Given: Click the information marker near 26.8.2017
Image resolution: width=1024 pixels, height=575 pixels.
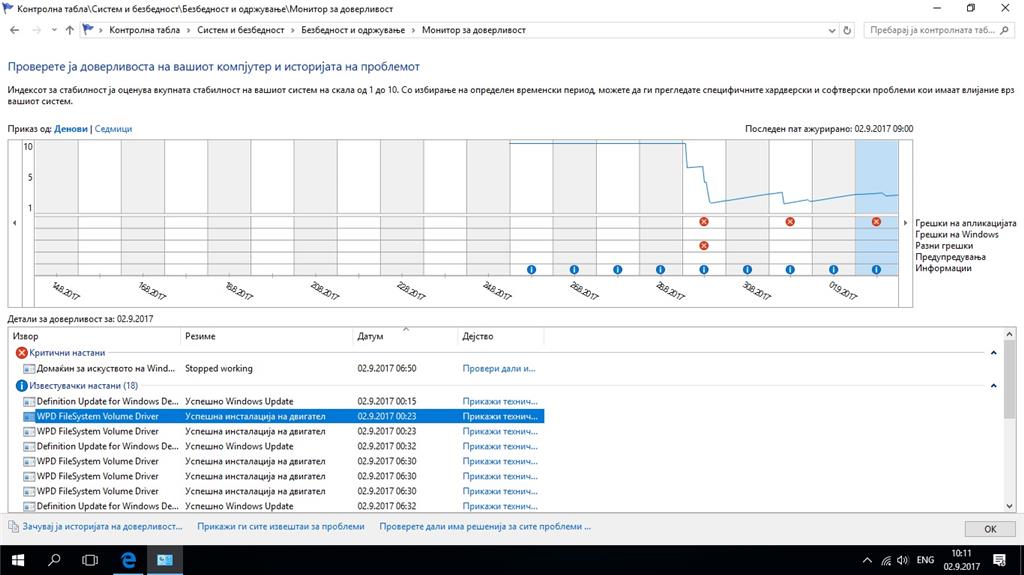Looking at the screenshot, I should (574, 269).
